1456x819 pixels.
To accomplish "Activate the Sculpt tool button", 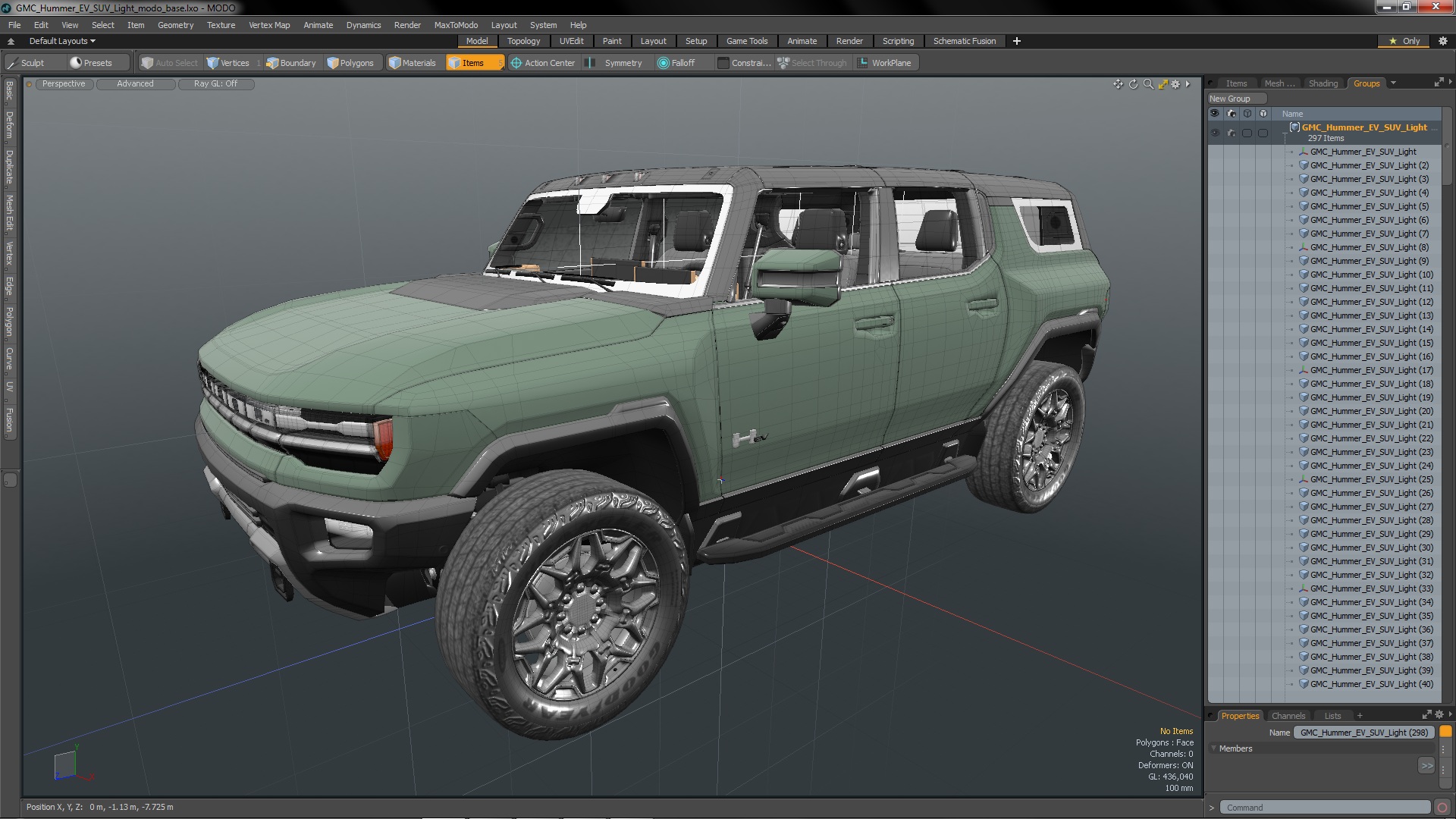I will pyautogui.click(x=34, y=63).
